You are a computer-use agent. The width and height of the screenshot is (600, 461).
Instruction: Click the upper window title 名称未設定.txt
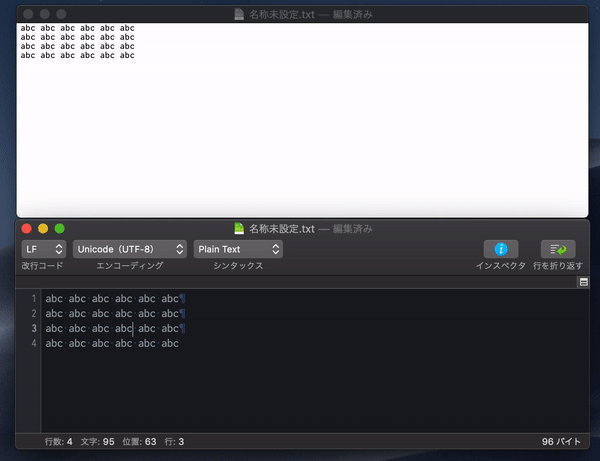[x=282, y=15]
